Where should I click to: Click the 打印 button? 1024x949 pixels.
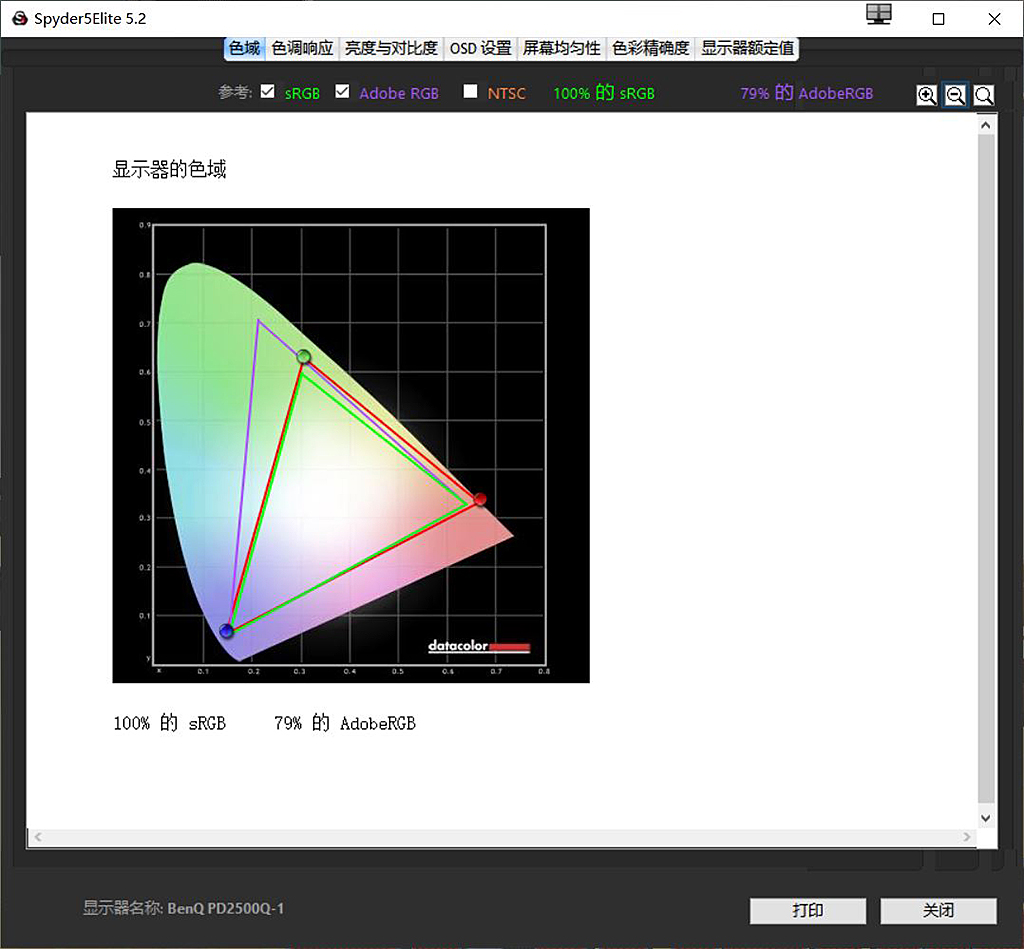click(807, 911)
